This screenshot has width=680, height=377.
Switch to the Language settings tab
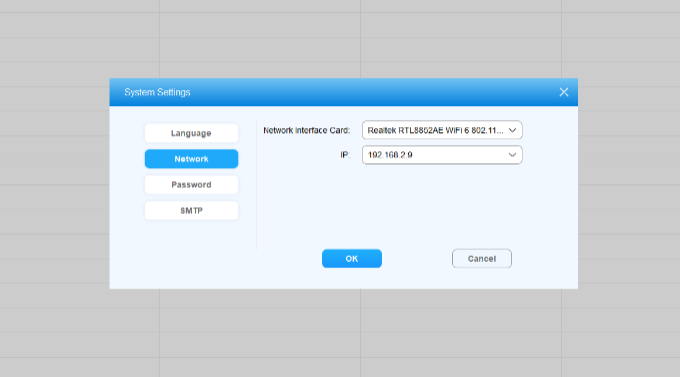(x=191, y=133)
